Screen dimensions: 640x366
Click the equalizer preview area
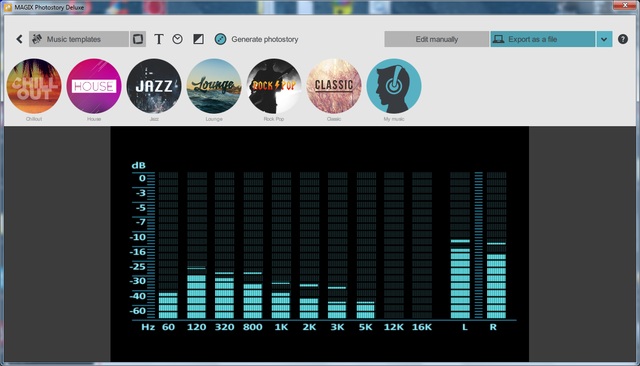tap(320, 244)
